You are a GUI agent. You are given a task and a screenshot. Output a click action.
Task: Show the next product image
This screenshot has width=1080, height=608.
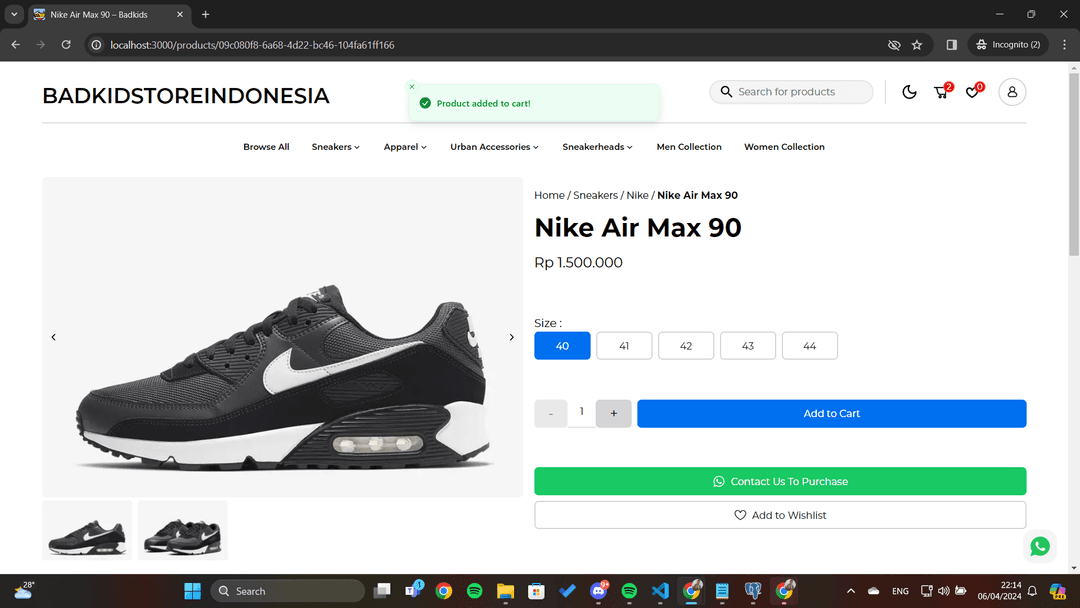[x=511, y=337]
